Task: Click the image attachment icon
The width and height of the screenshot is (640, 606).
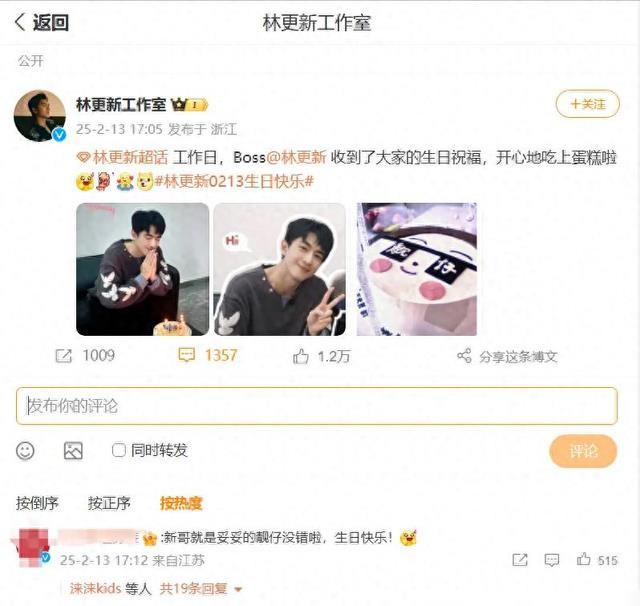Action: 73,451
